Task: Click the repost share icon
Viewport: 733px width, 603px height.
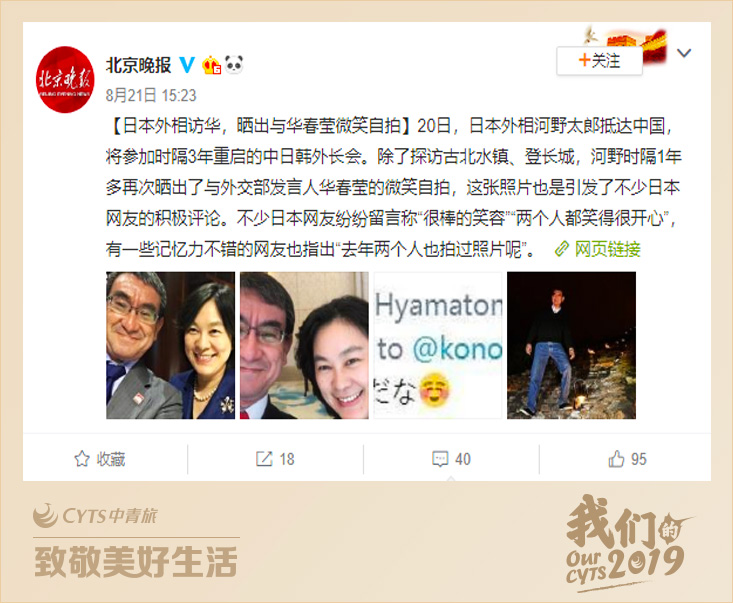Action: [264, 459]
